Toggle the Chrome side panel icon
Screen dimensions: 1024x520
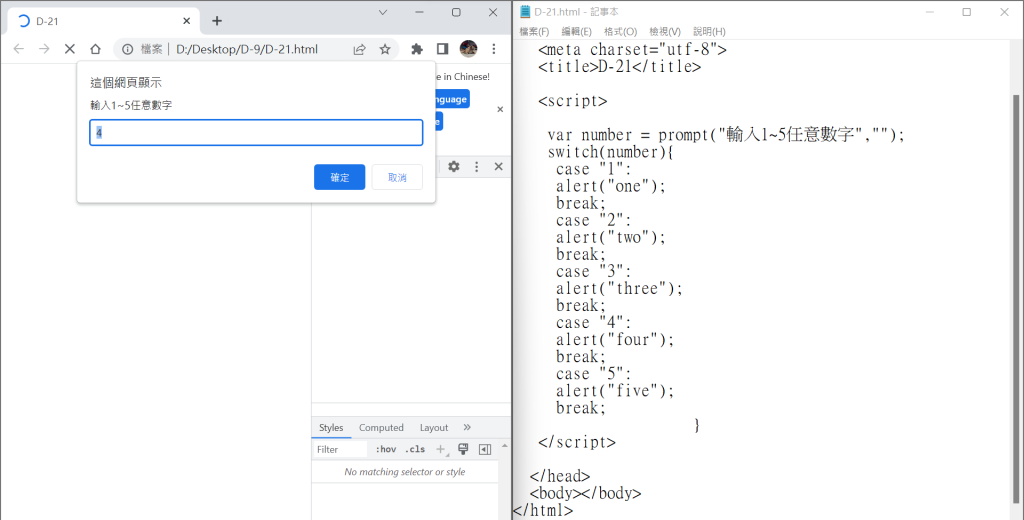point(442,49)
